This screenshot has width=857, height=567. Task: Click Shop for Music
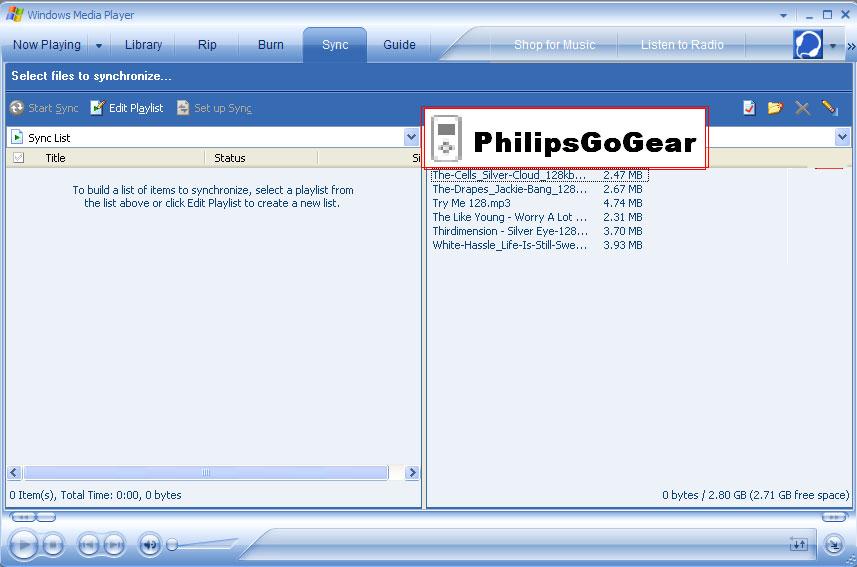pyautogui.click(x=554, y=45)
